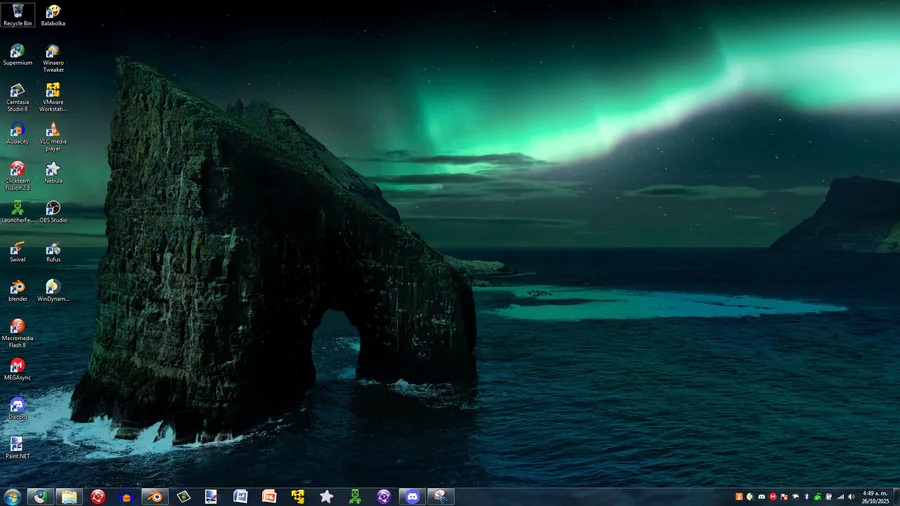Open the network signal tray icon
900x506 pixels.
(840, 497)
